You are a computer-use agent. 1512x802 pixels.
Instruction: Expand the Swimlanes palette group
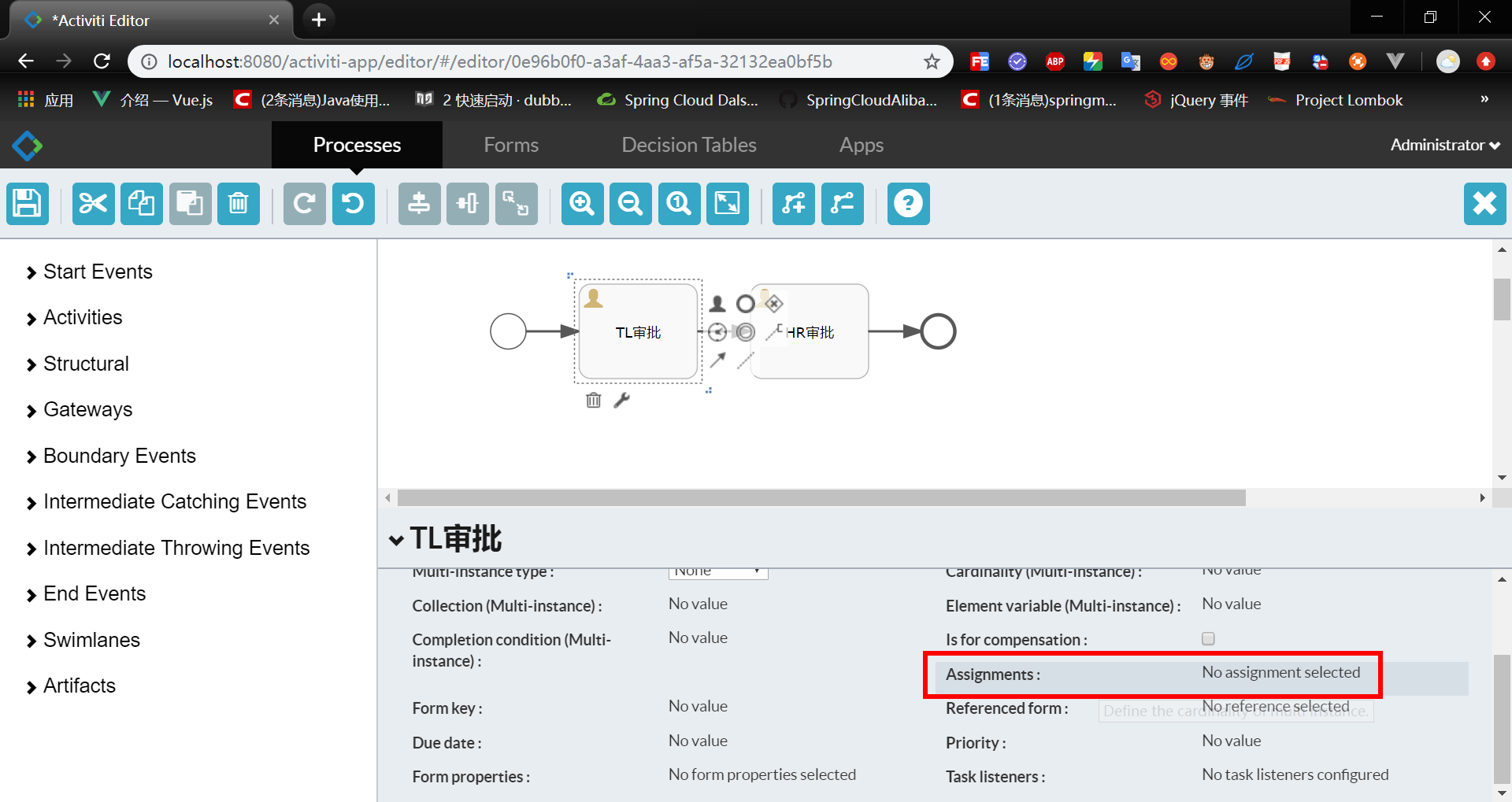click(x=83, y=640)
